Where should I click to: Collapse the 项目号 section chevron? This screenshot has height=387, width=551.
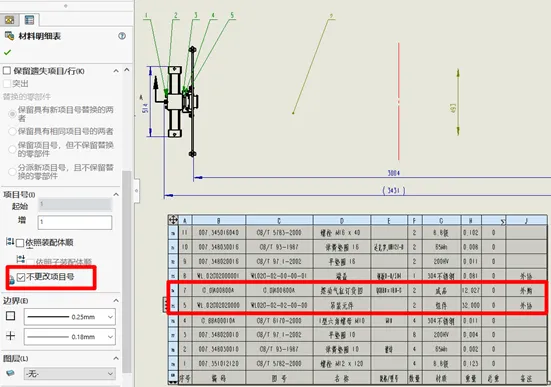tap(116, 194)
